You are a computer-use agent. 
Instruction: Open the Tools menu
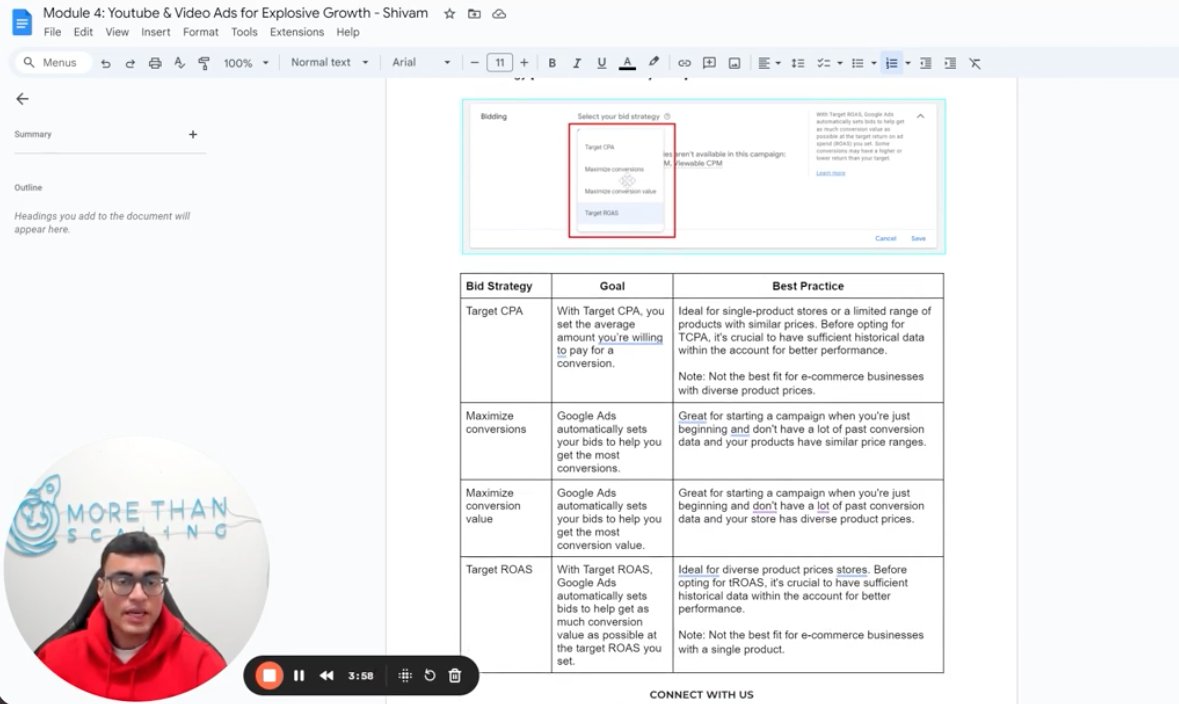[244, 32]
